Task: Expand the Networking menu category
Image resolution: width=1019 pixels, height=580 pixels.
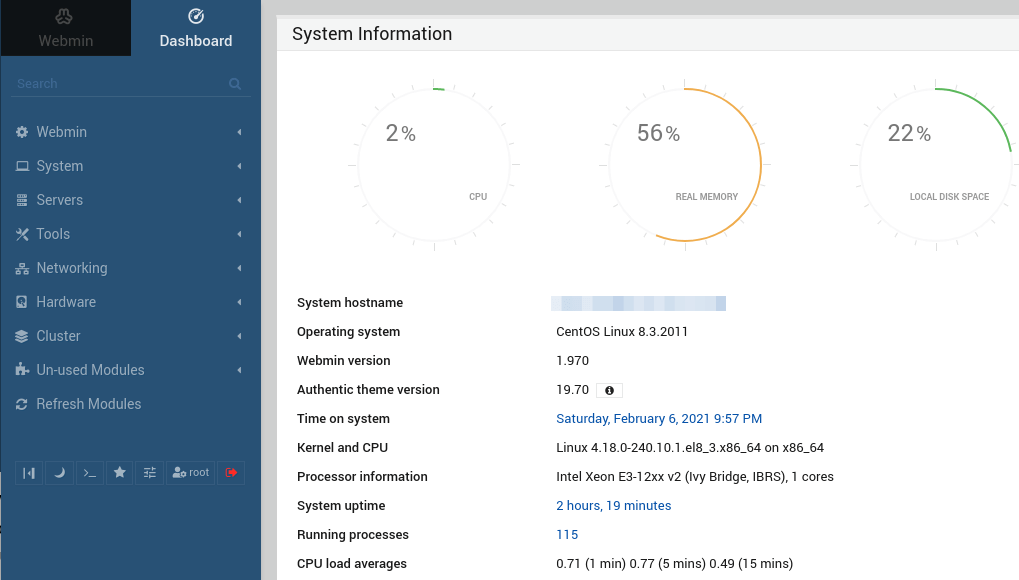Action: (71, 268)
